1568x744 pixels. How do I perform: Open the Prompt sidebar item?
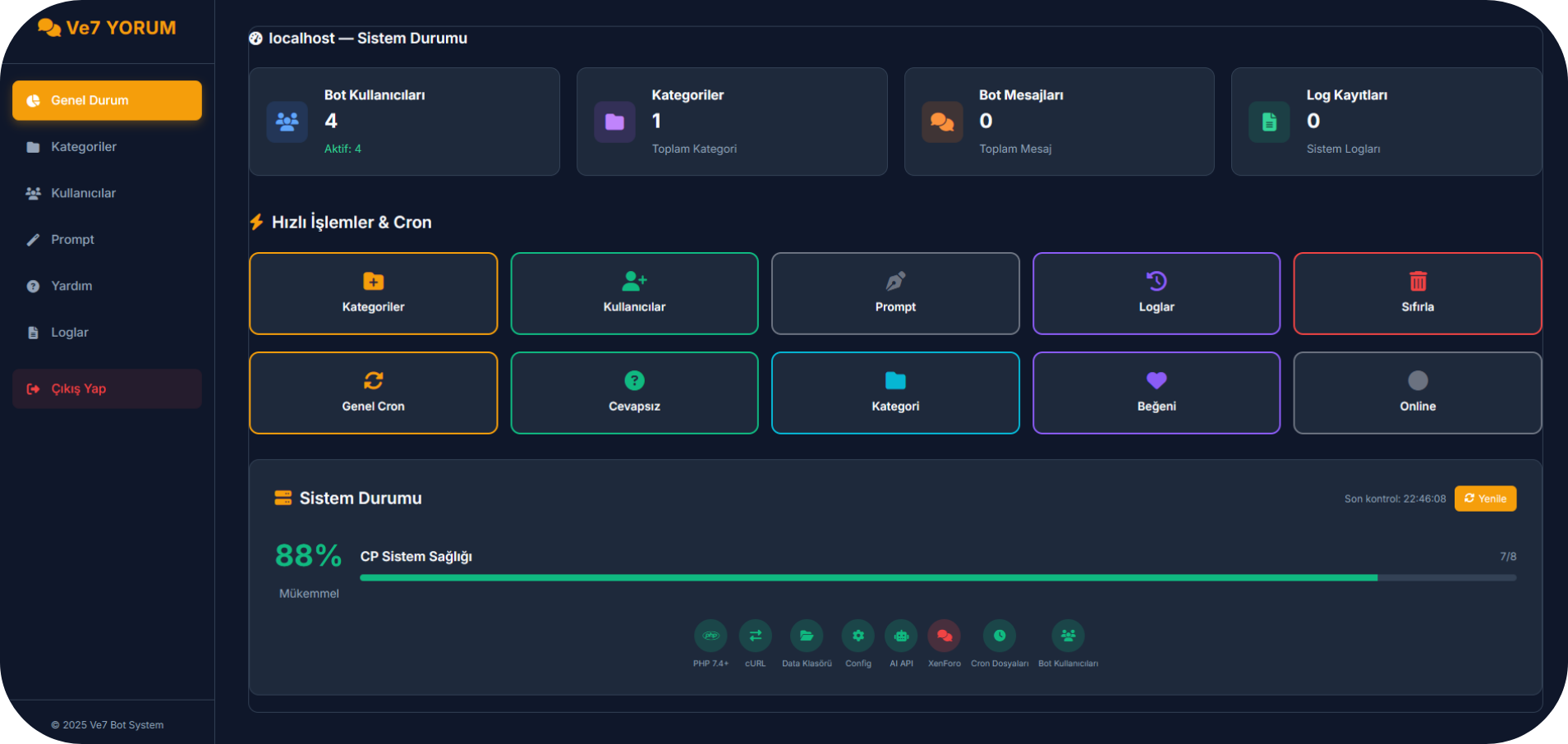pos(72,240)
